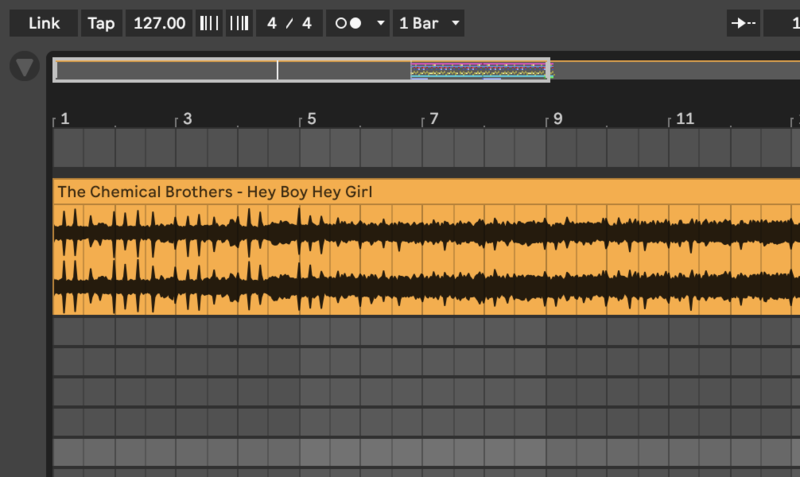Screen dimensions: 800x477
Task: Click bar 3 marker in ruler
Action: click(187, 119)
